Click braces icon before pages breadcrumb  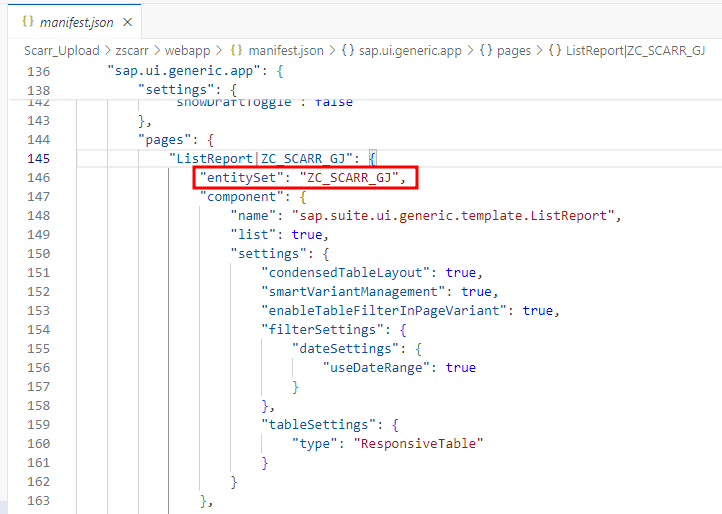486,50
